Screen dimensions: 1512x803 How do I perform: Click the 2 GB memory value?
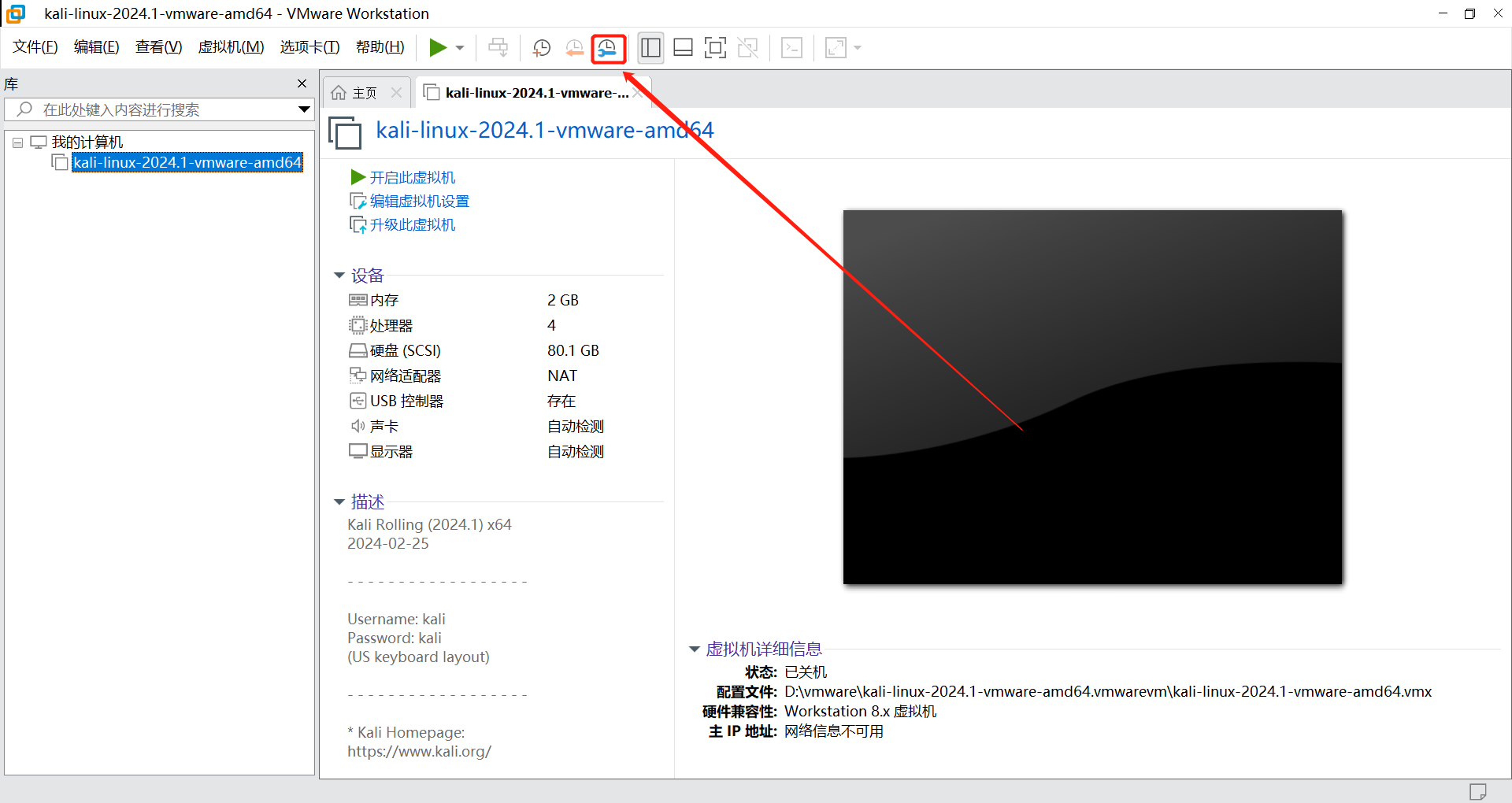coord(563,300)
